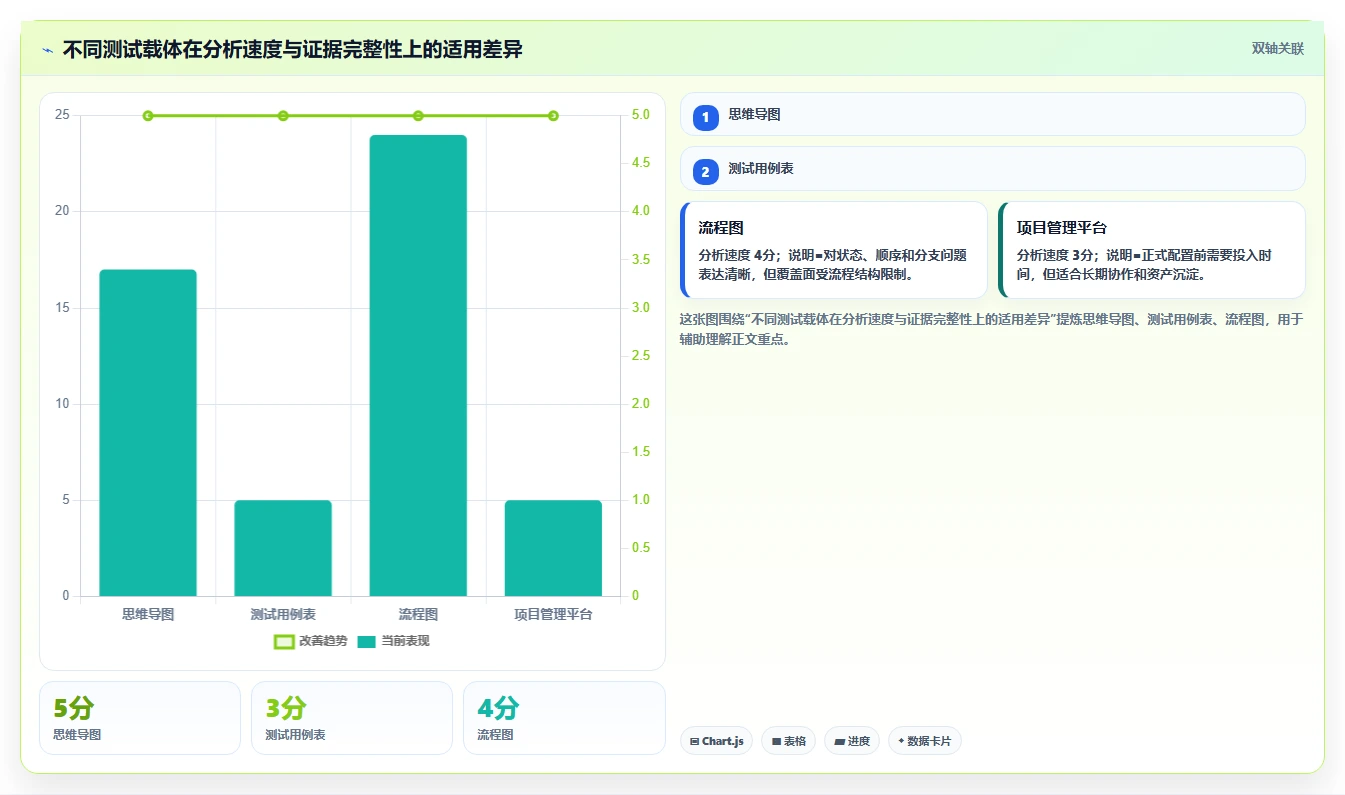Click the green 改善趋势 legend swatch
Viewport: 1345px width, 795px height.
pos(284,641)
